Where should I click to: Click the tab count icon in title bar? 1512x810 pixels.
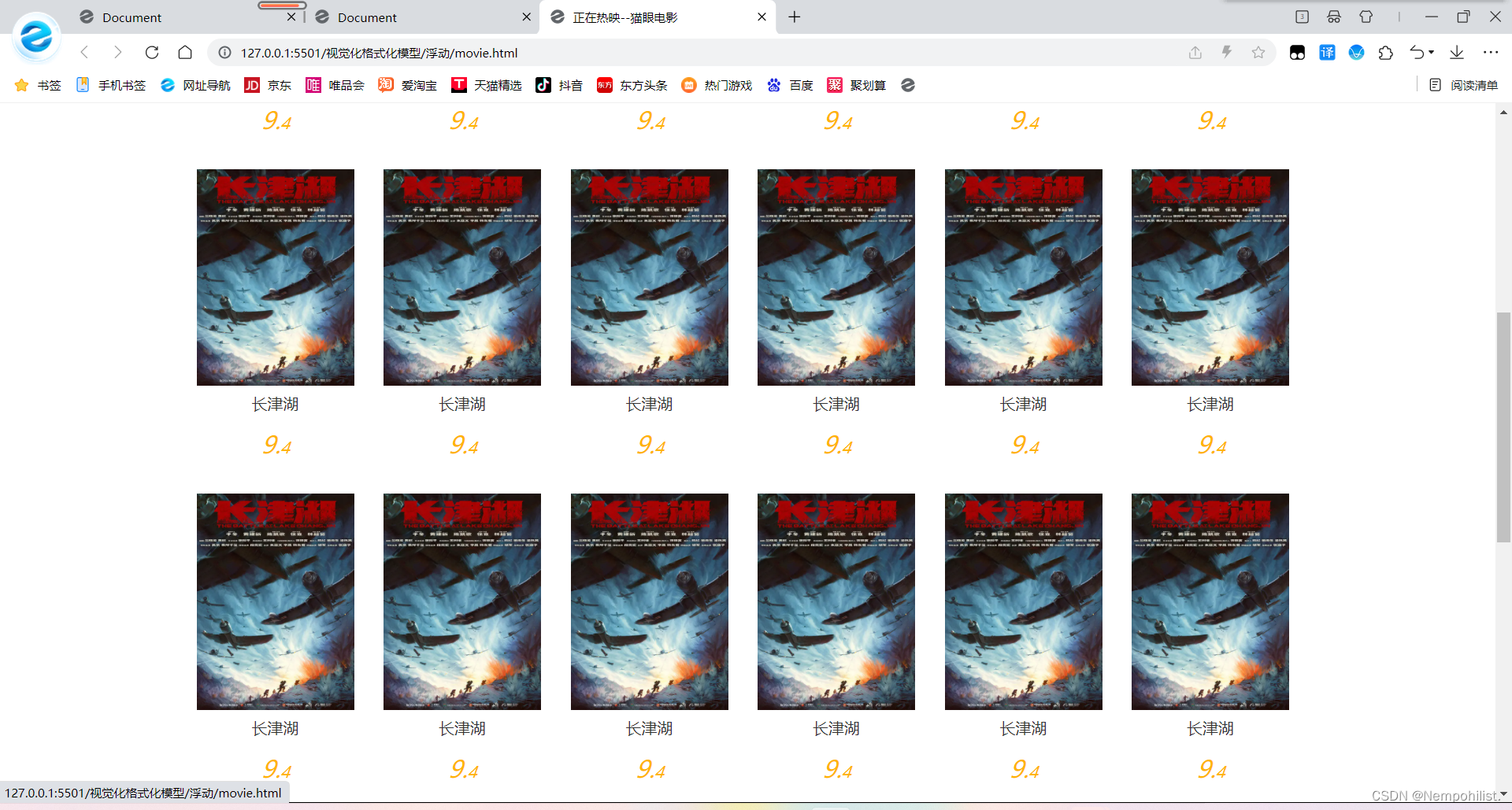[1302, 17]
